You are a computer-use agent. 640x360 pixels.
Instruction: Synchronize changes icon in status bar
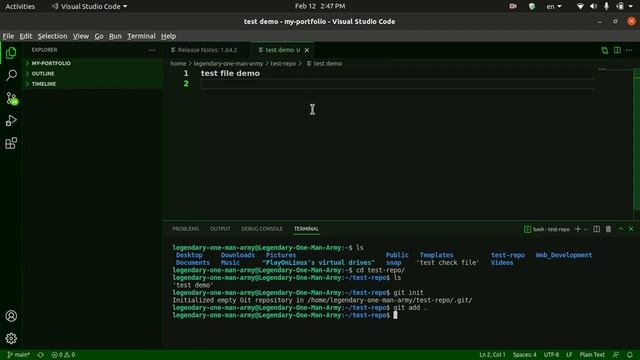pyautogui.click(x=40, y=355)
